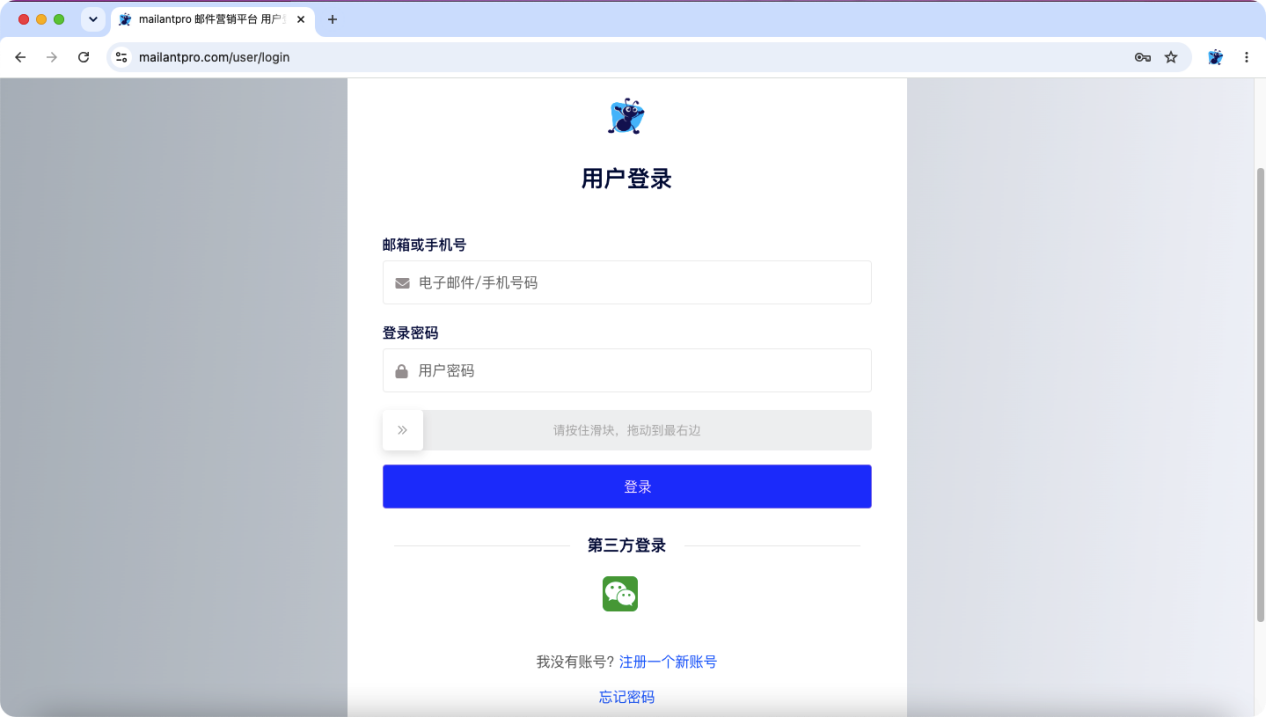Open the 注册一个新账号 link
This screenshot has width=1266, height=717.
[668, 662]
